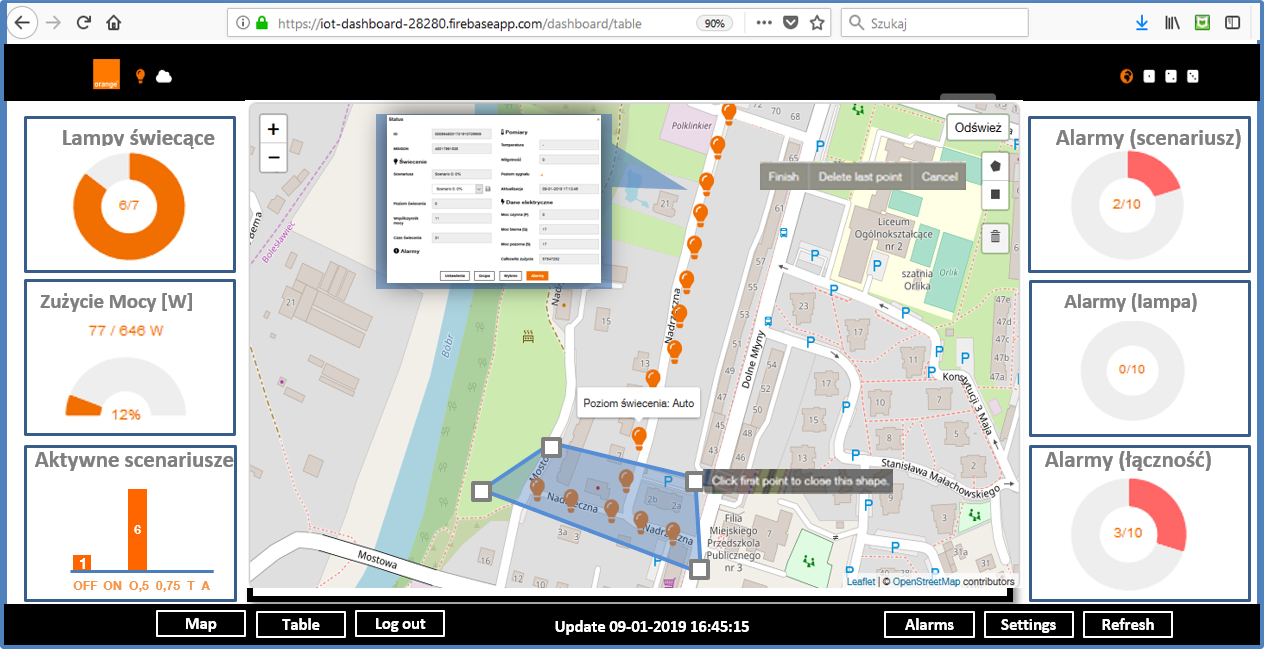Click the white cloud header icon
This screenshot has height=649, width=1264.
coord(164,76)
